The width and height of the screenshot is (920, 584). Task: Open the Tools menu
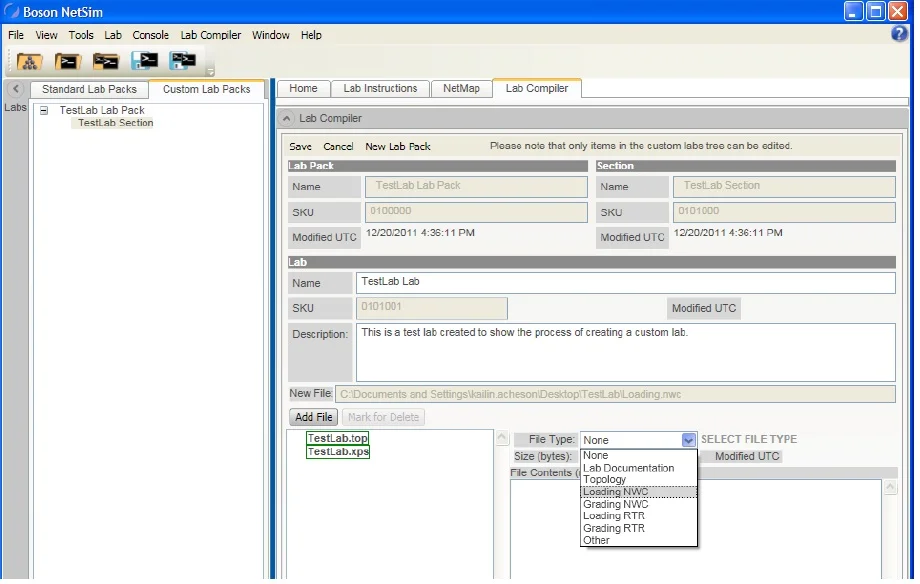click(81, 35)
